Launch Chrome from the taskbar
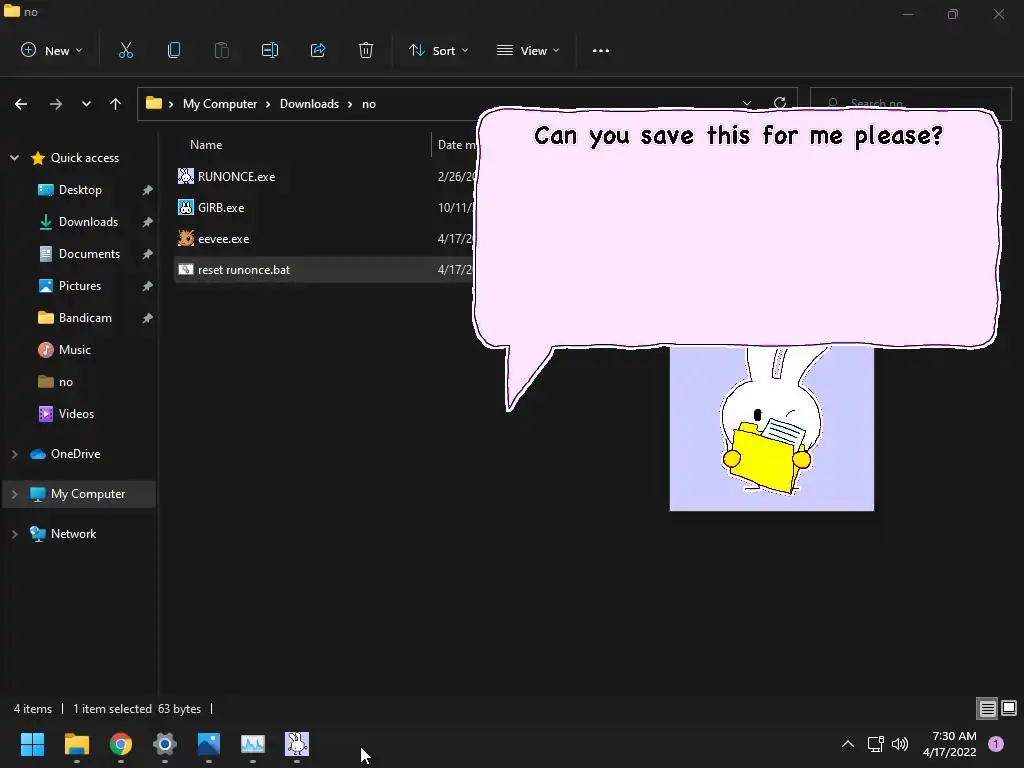The image size is (1024, 768). point(121,744)
